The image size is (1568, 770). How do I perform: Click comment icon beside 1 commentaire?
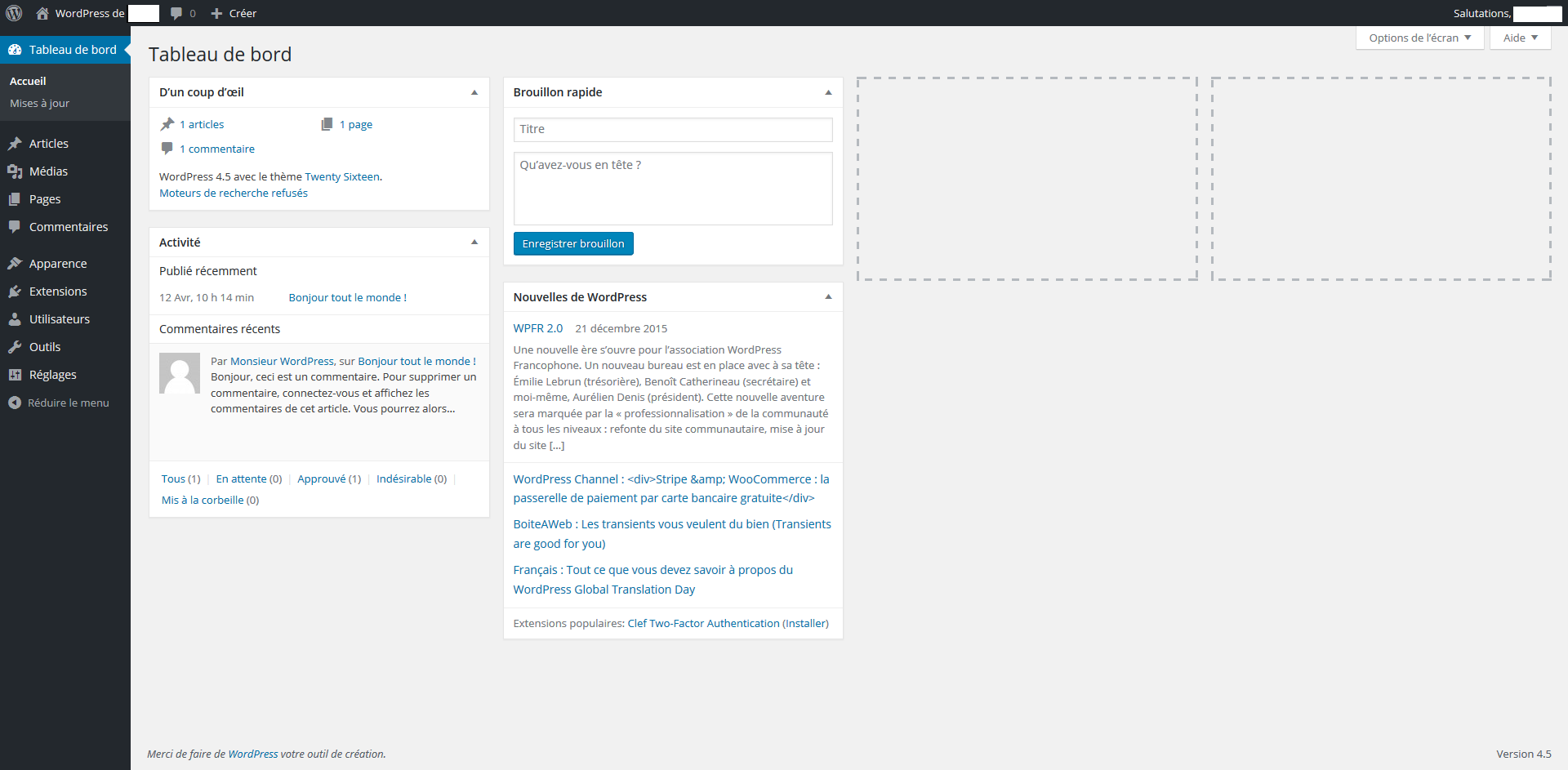(x=167, y=149)
